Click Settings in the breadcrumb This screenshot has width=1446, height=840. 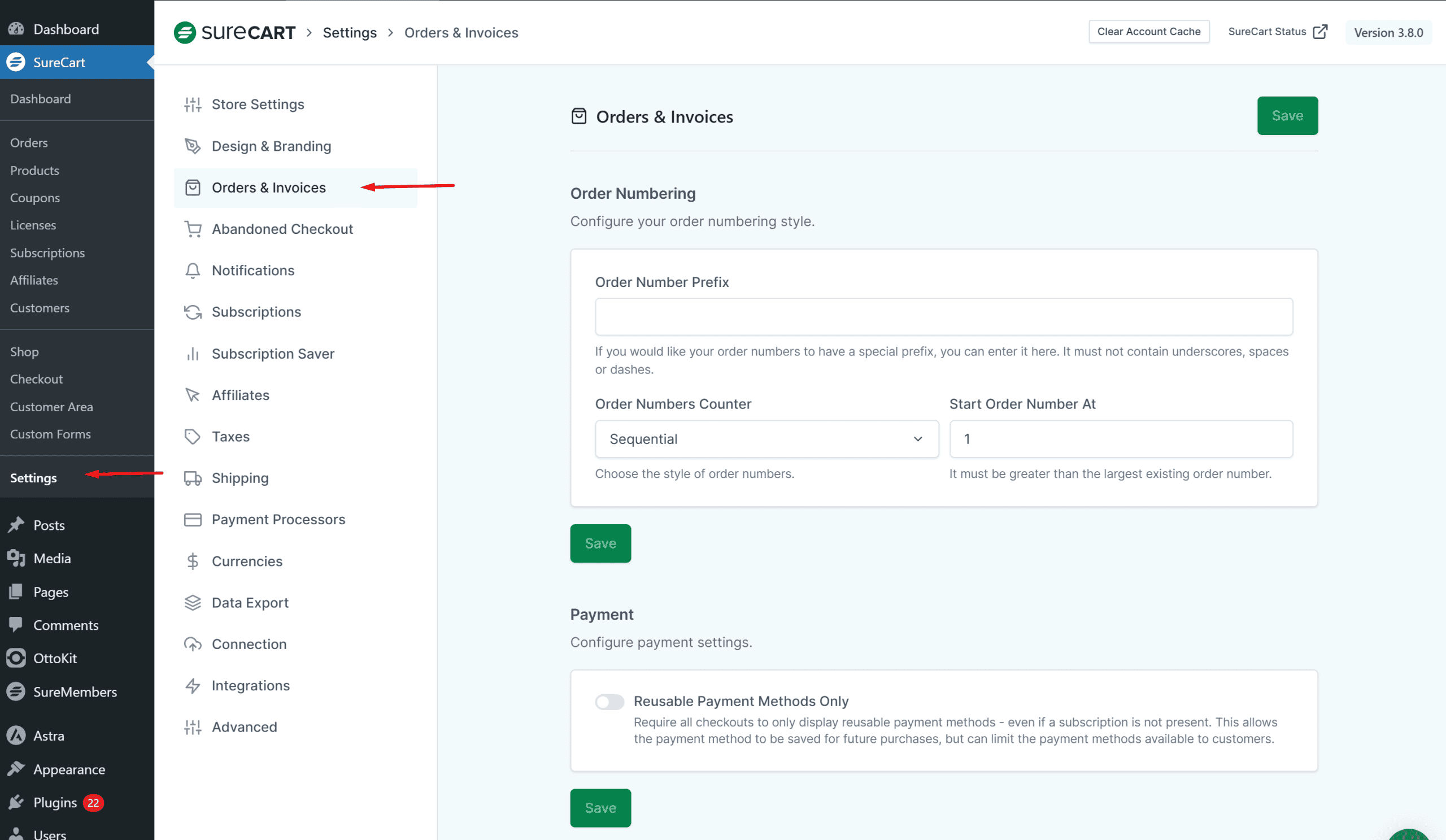tap(350, 33)
